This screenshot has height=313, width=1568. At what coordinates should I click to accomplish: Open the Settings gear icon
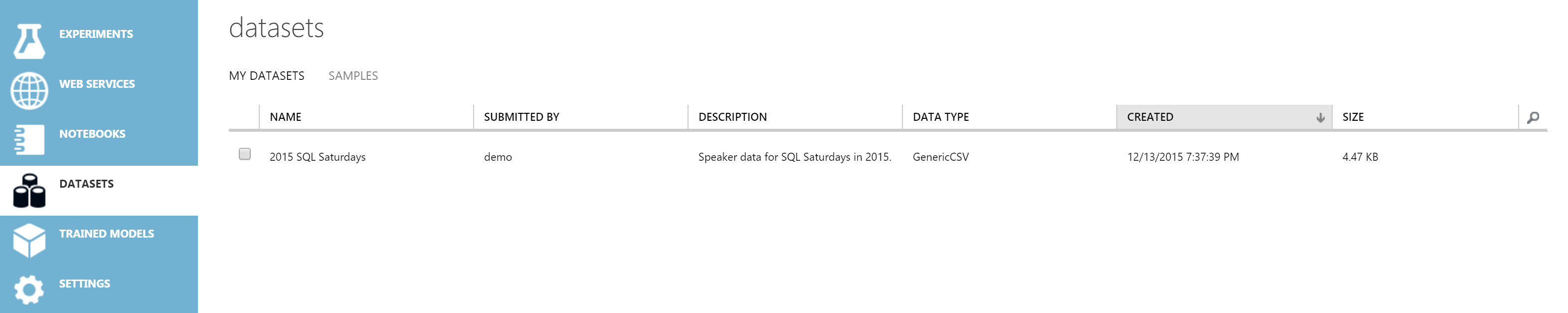tap(29, 290)
